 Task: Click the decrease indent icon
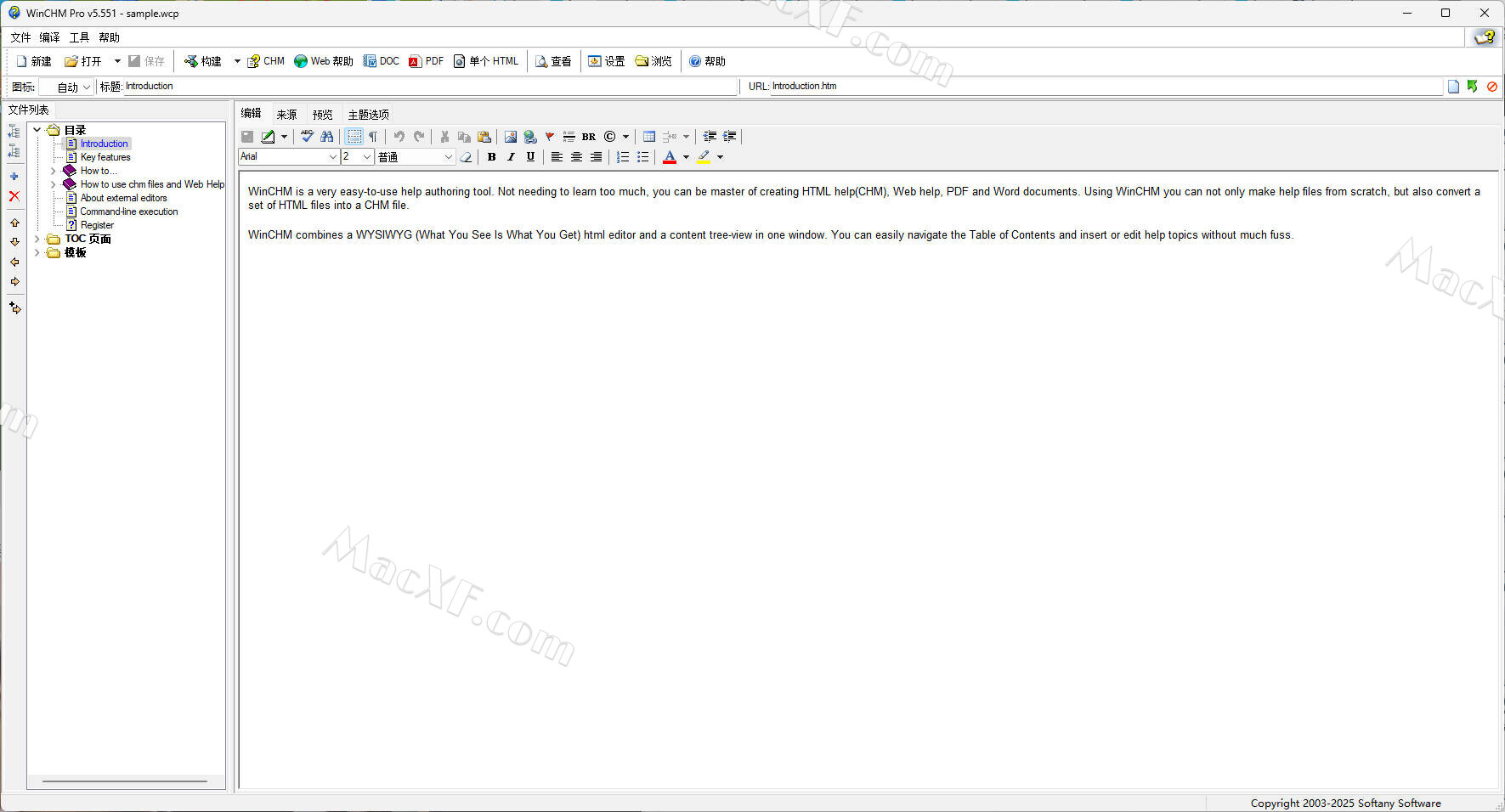(x=710, y=137)
